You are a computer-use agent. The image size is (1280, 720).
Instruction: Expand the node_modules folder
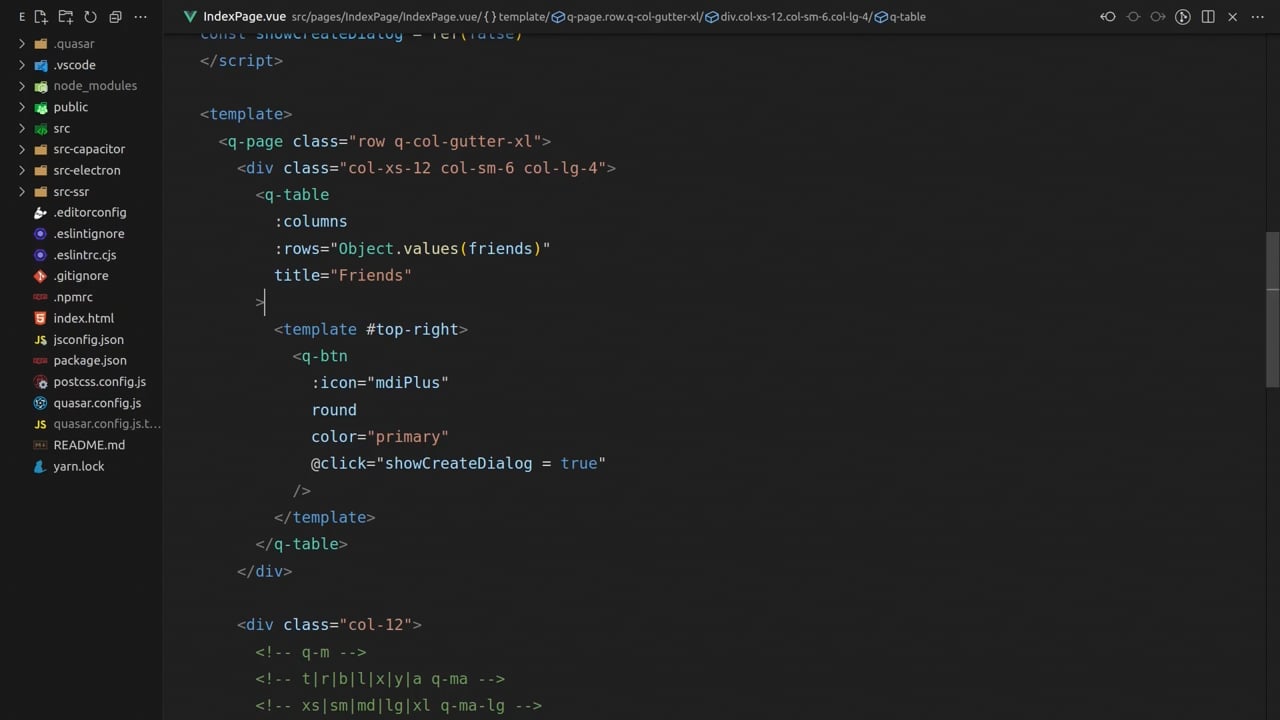pos(22,86)
